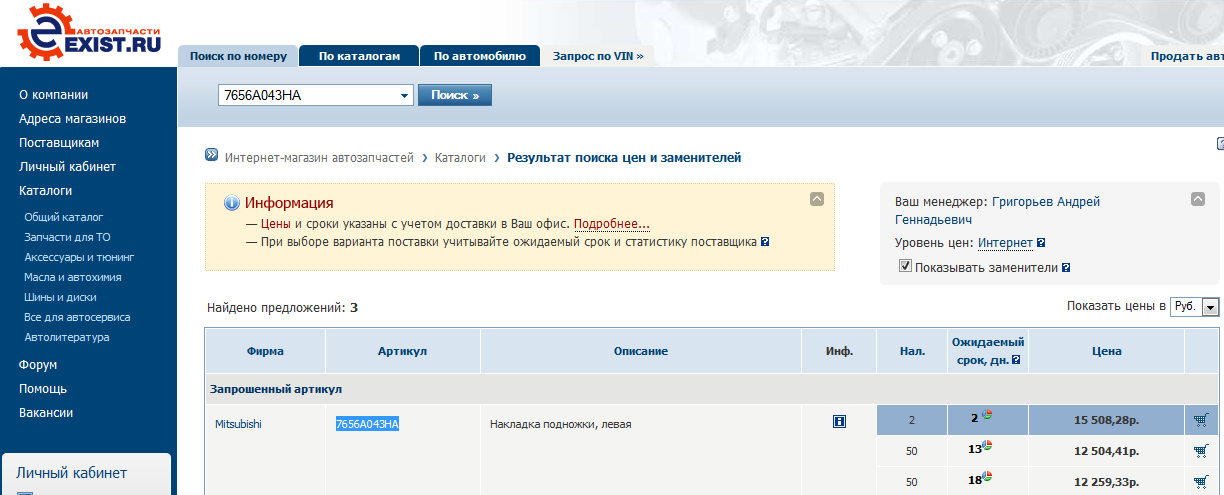Open the help icon beside Показывать заменители
The image size is (1224, 495).
point(1066,268)
